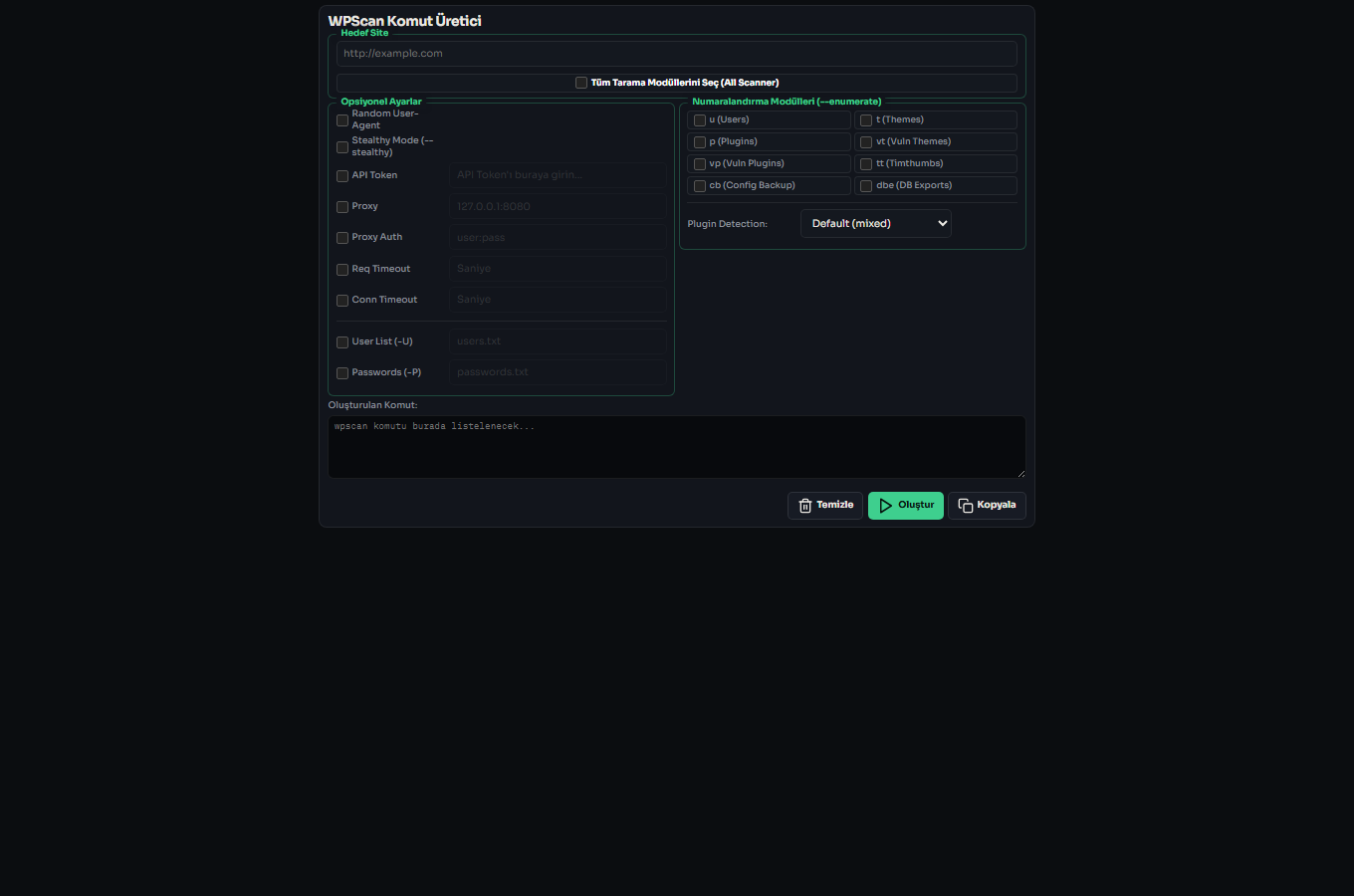Screen dimensions: 1354x896
Task: Click the WPScan Komut Üretici title
Action: 404,21
